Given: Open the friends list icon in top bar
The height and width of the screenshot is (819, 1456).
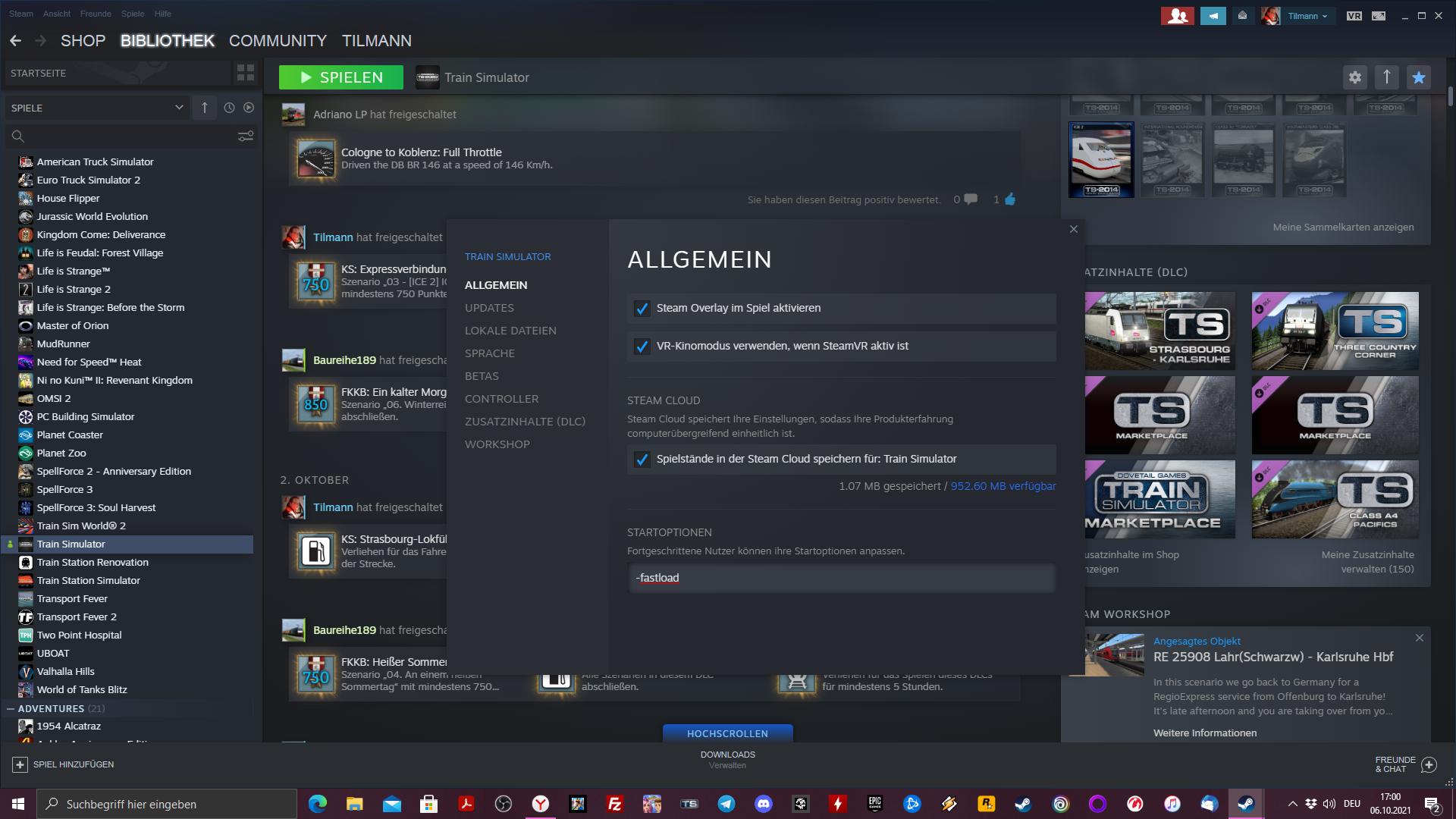Looking at the screenshot, I should tap(1177, 15).
